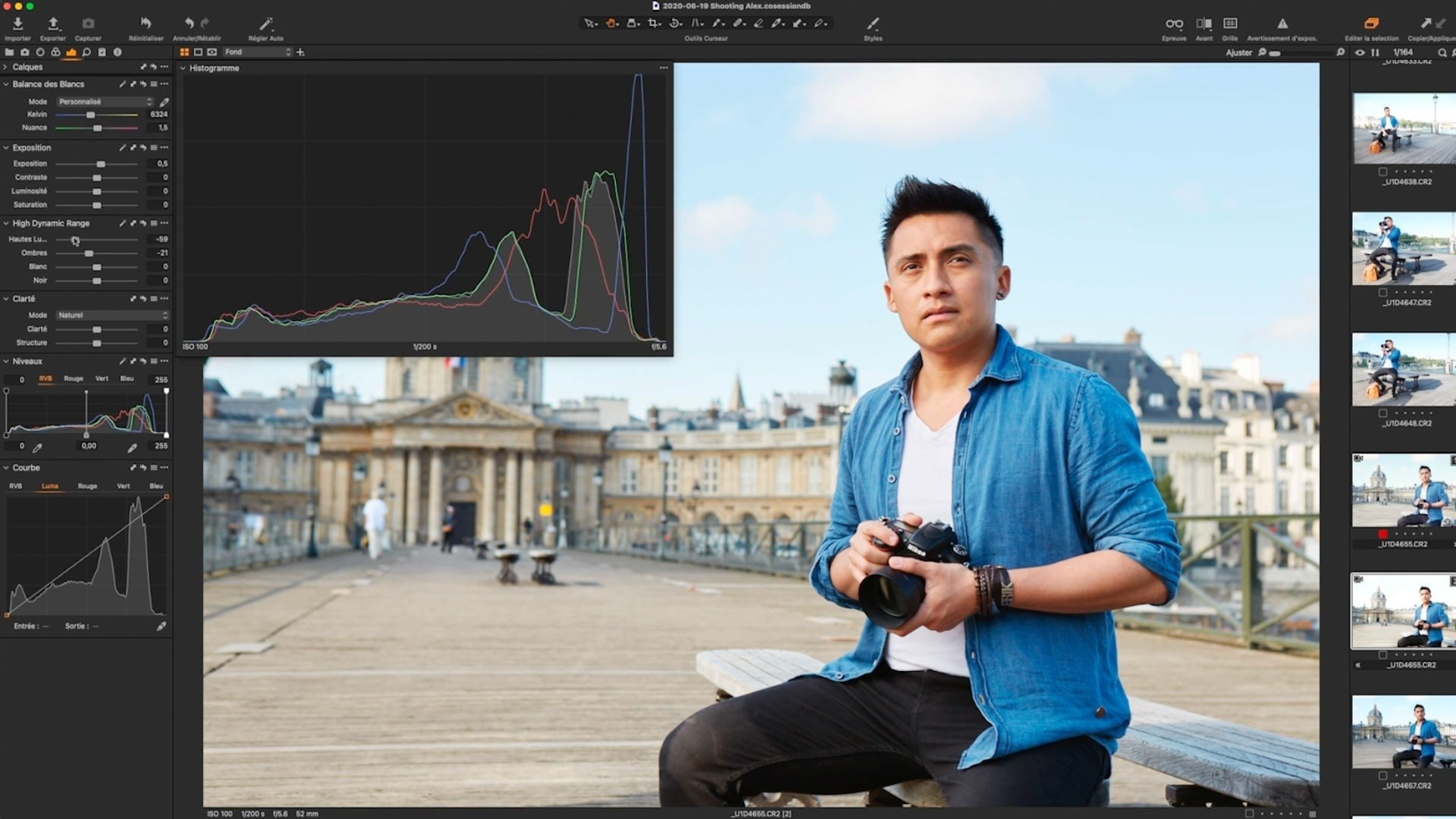Click the Importer toolbar icon
The width and height of the screenshot is (1456, 819).
click(17, 24)
